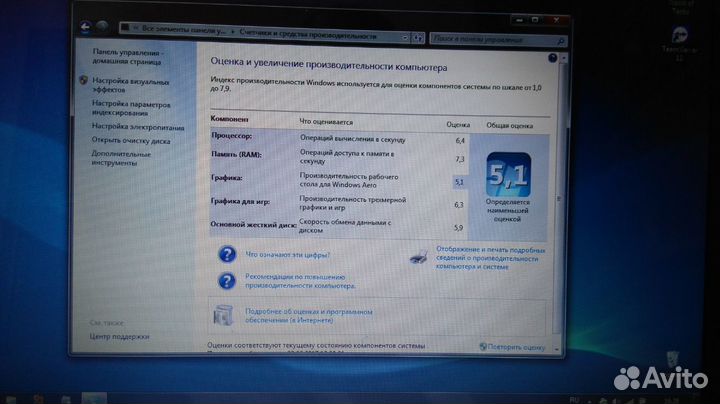Click the 'Оценка' column header
720x404 pixels.
458,124
